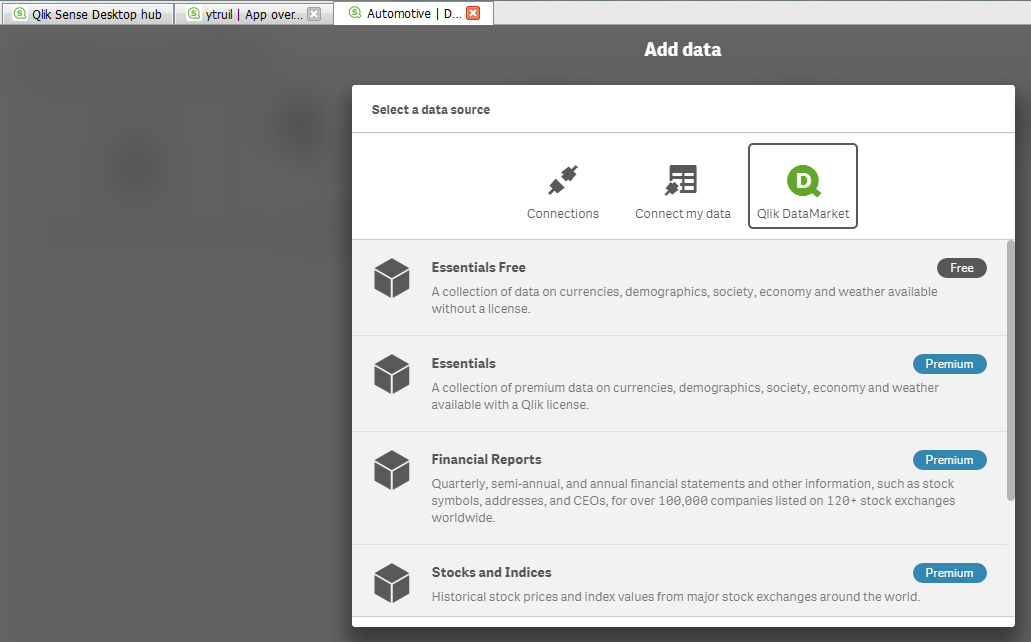Click the Add data title
Image resolution: width=1031 pixels, height=642 pixels.
683,49
